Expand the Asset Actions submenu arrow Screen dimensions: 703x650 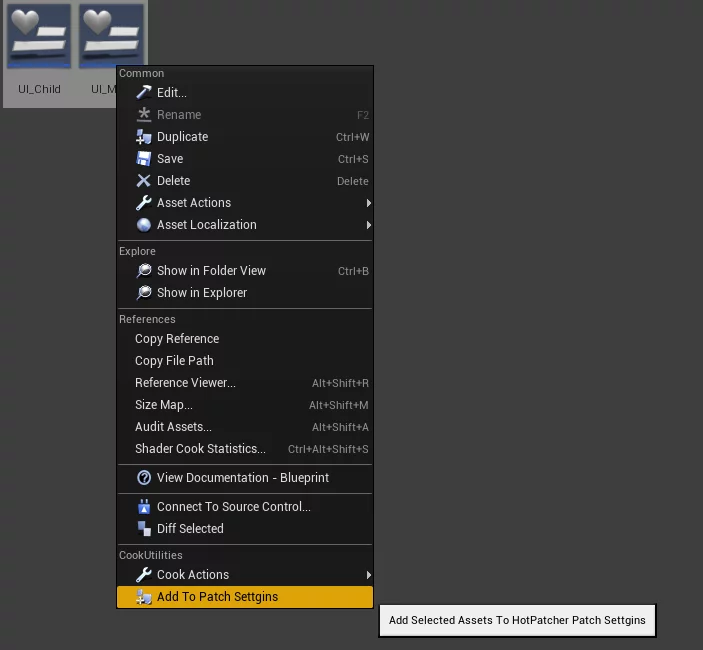[x=368, y=203]
